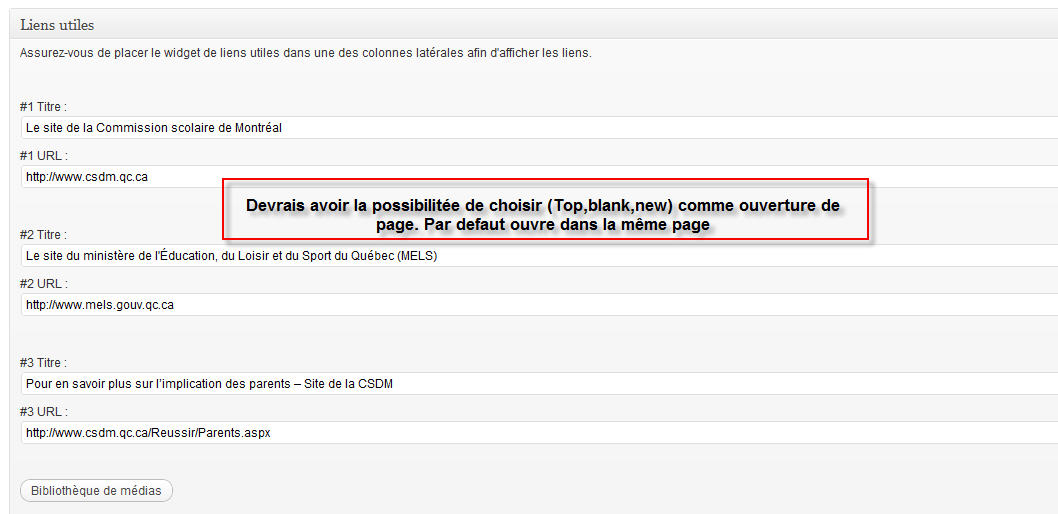Click the "#2 Titre :" label
Viewport: 1058px width, 514px height.
pyautogui.click(x=43, y=235)
